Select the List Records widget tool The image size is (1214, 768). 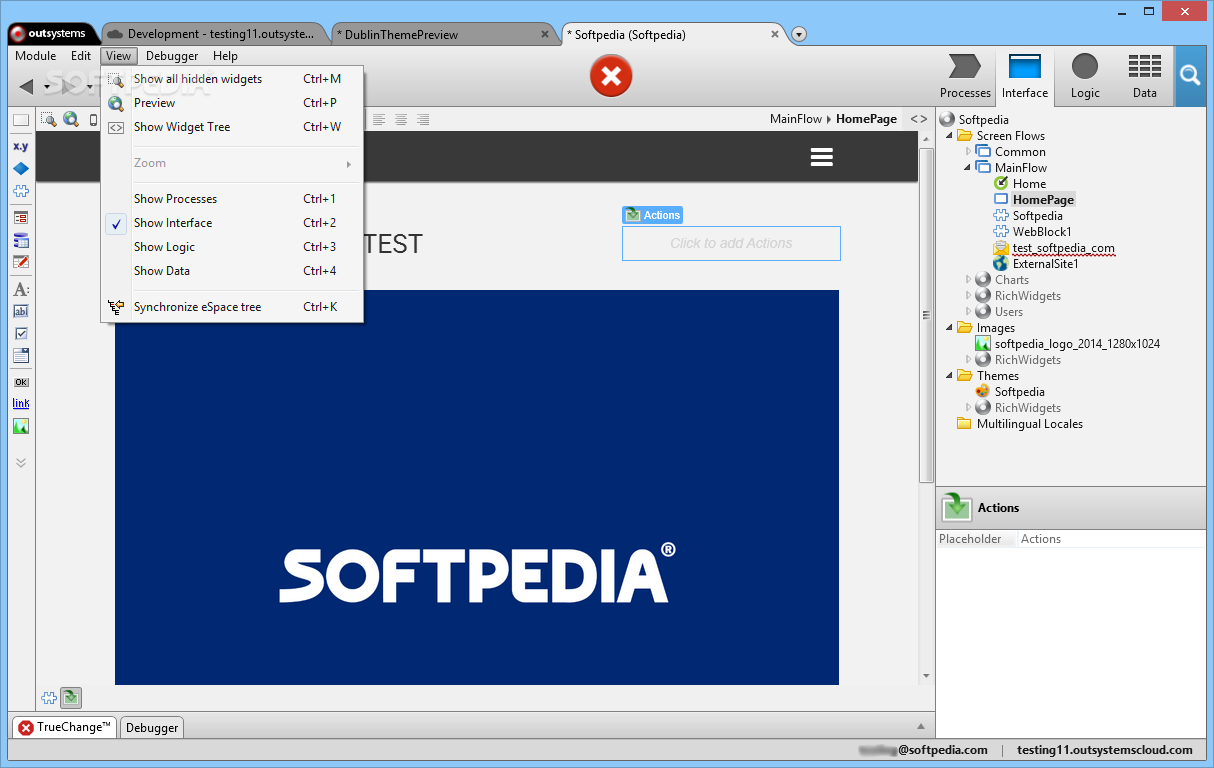(20, 217)
